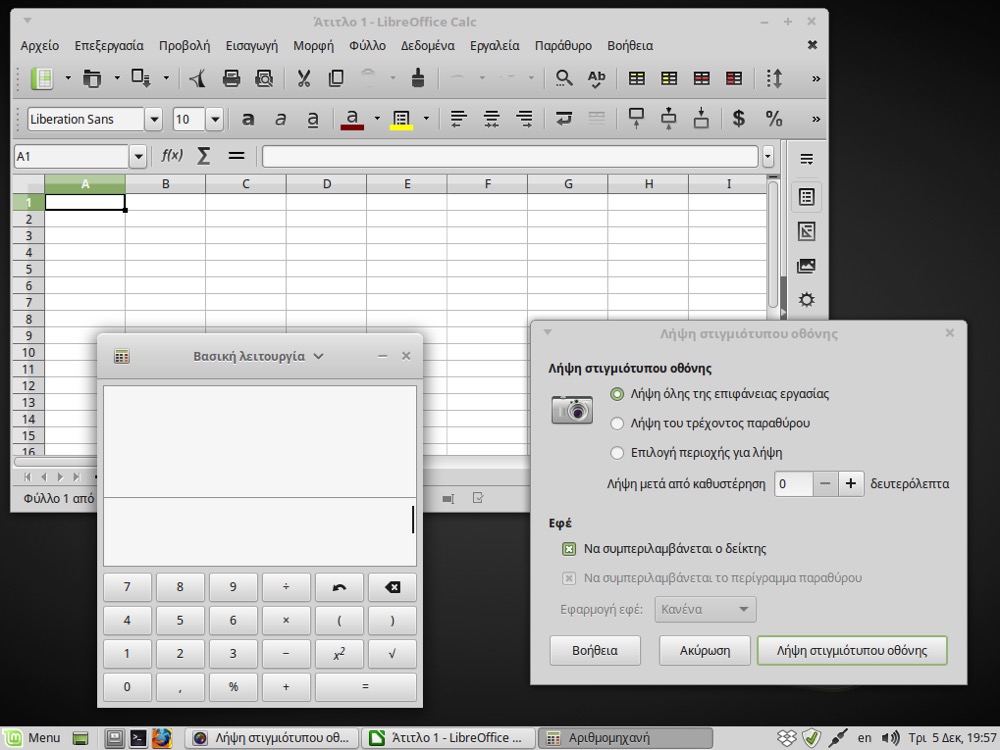The width and height of the screenshot is (1000, 750).
Task: Click the Calc vertical scrollbar
Action: pyautogui.click(x=773, y=246)
